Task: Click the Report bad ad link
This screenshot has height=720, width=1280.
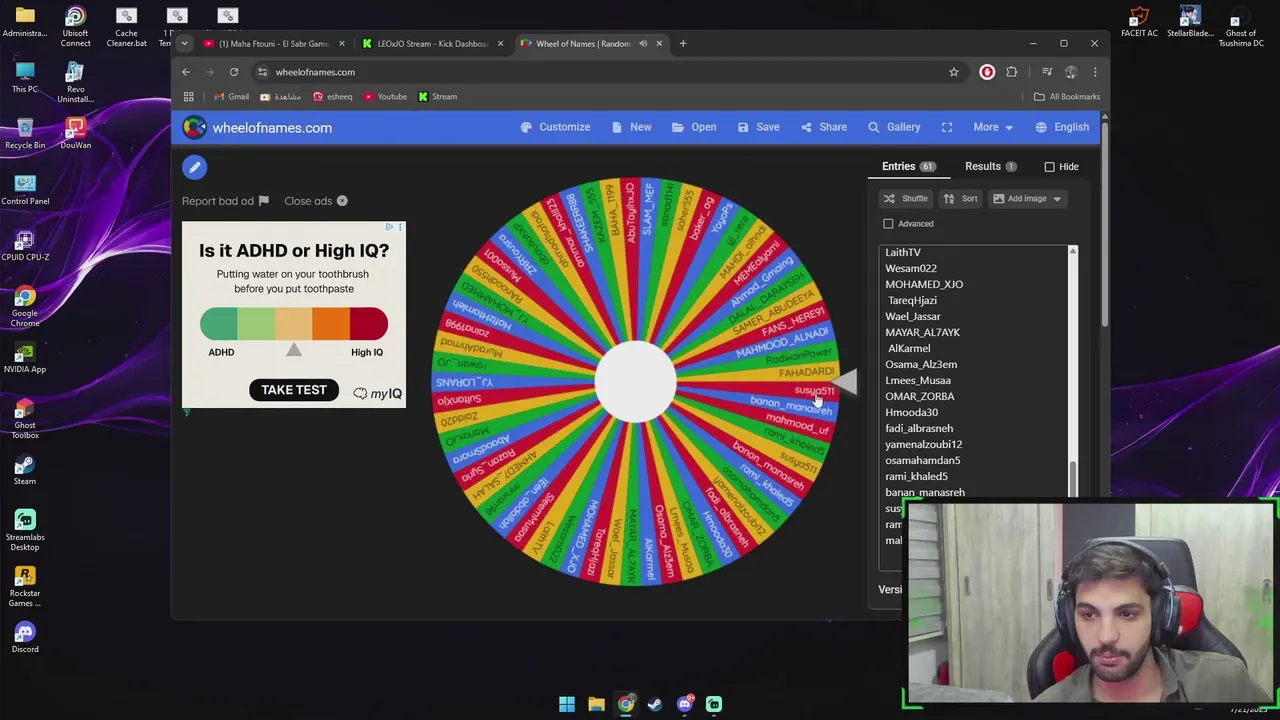Action: pos(225,201)
